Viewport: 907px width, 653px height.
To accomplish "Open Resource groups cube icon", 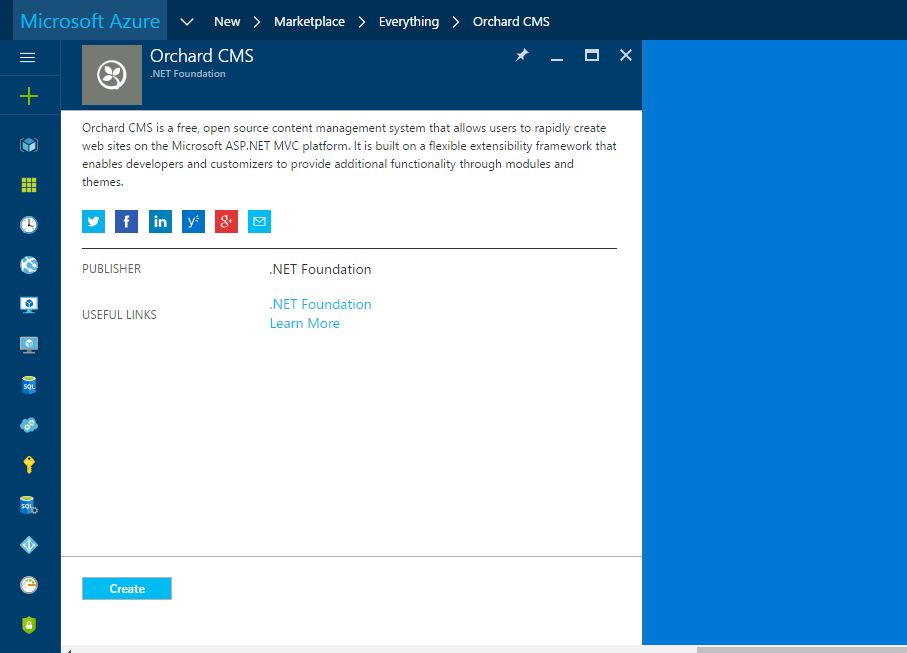I will (x=29, y=145).
